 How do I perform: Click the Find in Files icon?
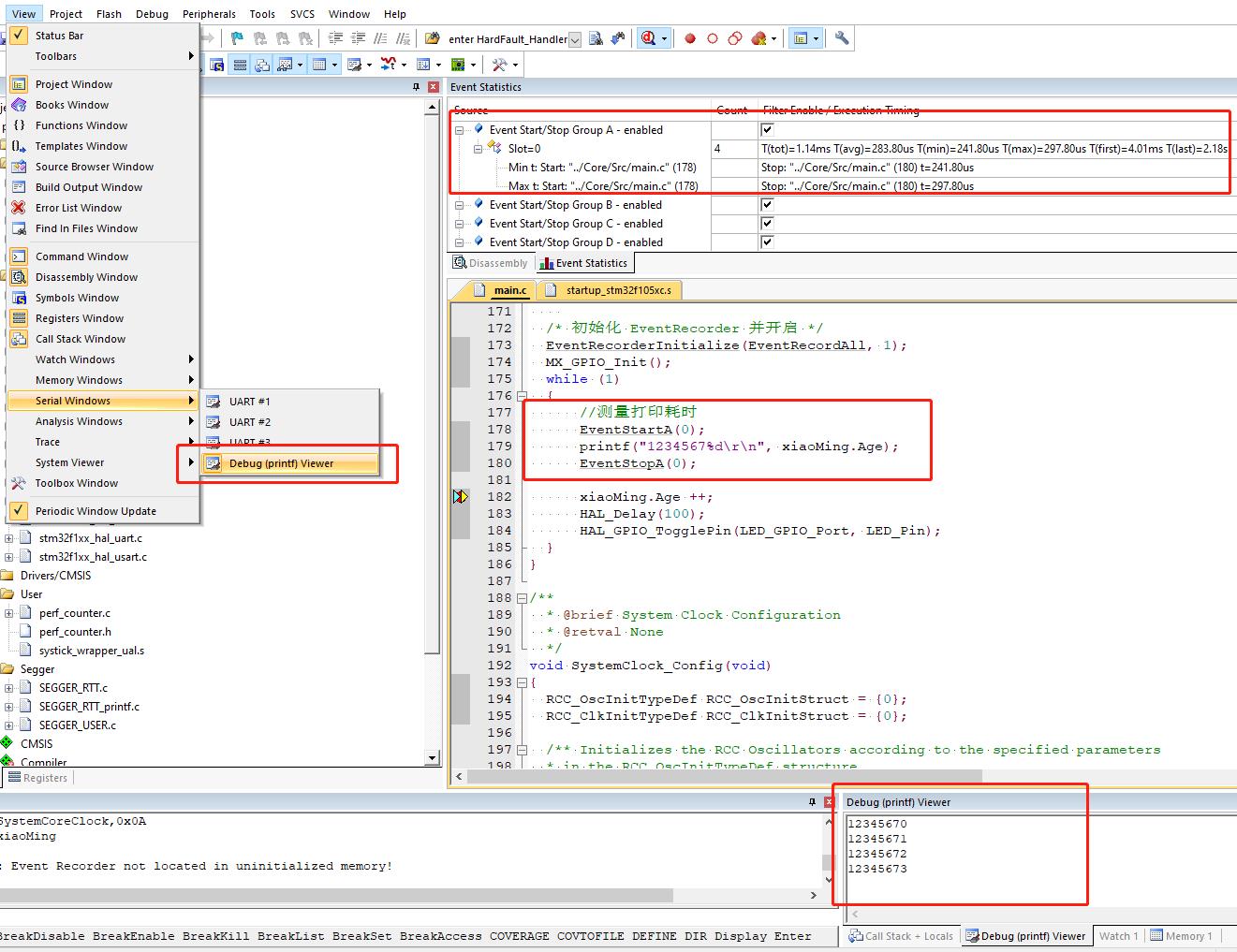click(596, 38)
